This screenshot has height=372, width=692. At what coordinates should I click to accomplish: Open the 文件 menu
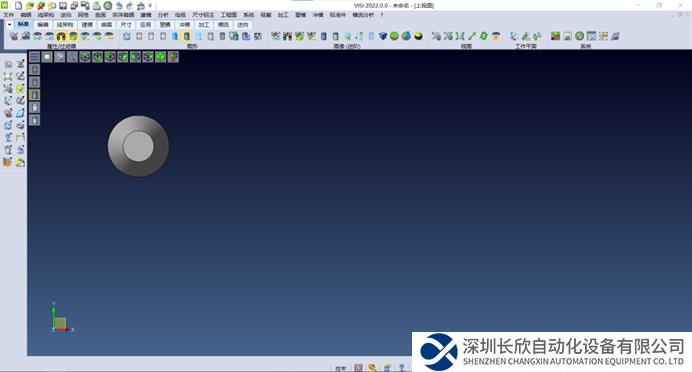coord(8,15)
